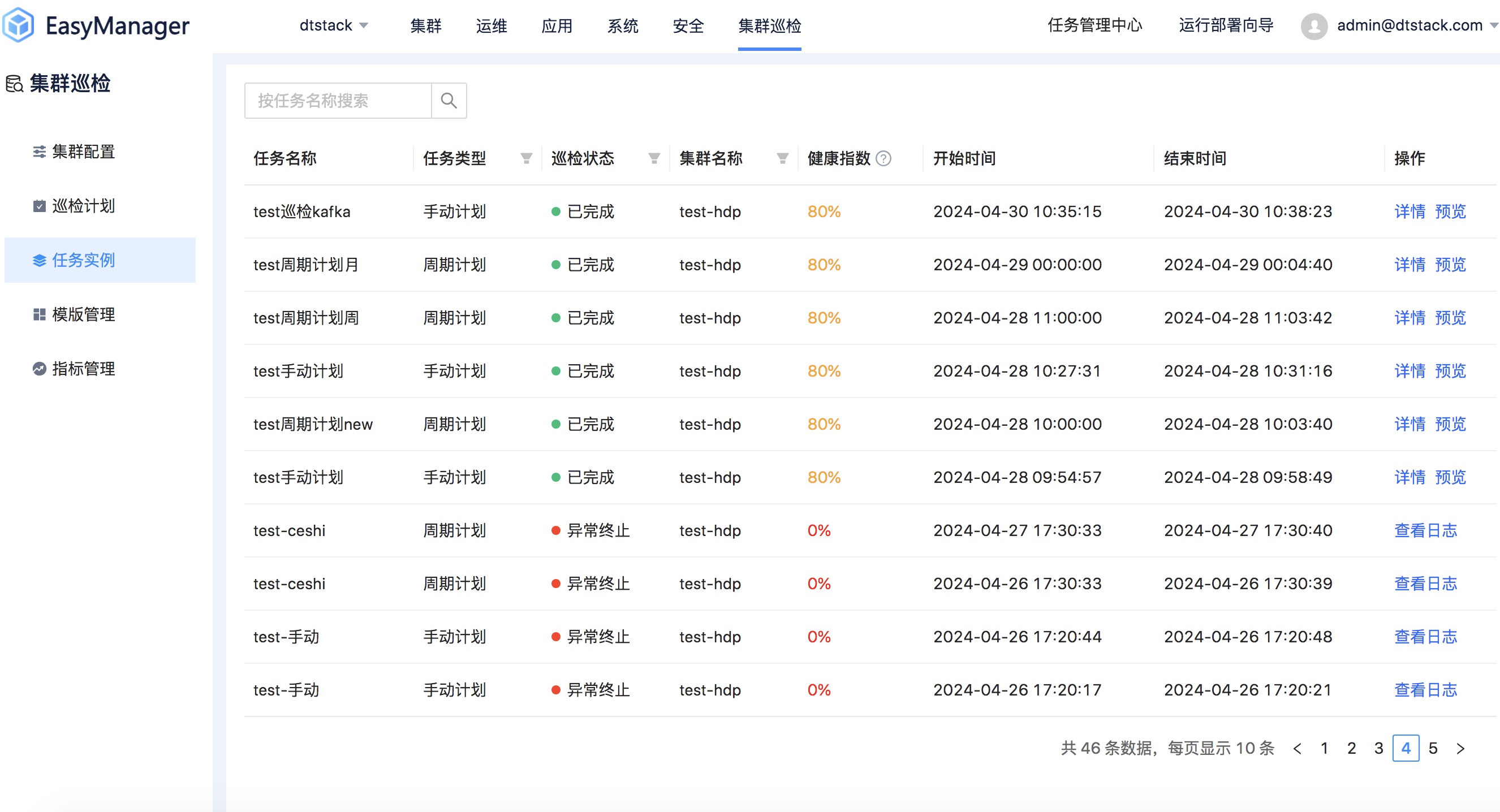The image size is (1500, 812).
Task: Select 集群配置 in sidebar
Action: click(100, 152)
